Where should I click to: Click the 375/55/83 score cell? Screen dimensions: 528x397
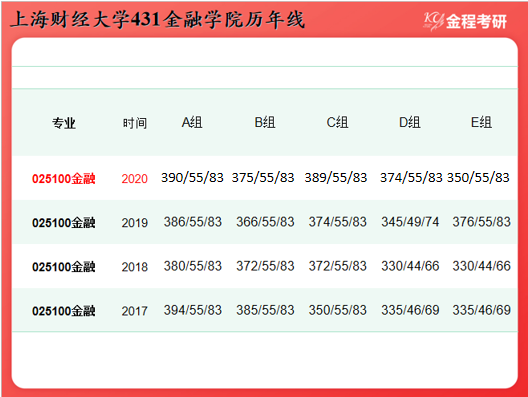click(263, 177)
